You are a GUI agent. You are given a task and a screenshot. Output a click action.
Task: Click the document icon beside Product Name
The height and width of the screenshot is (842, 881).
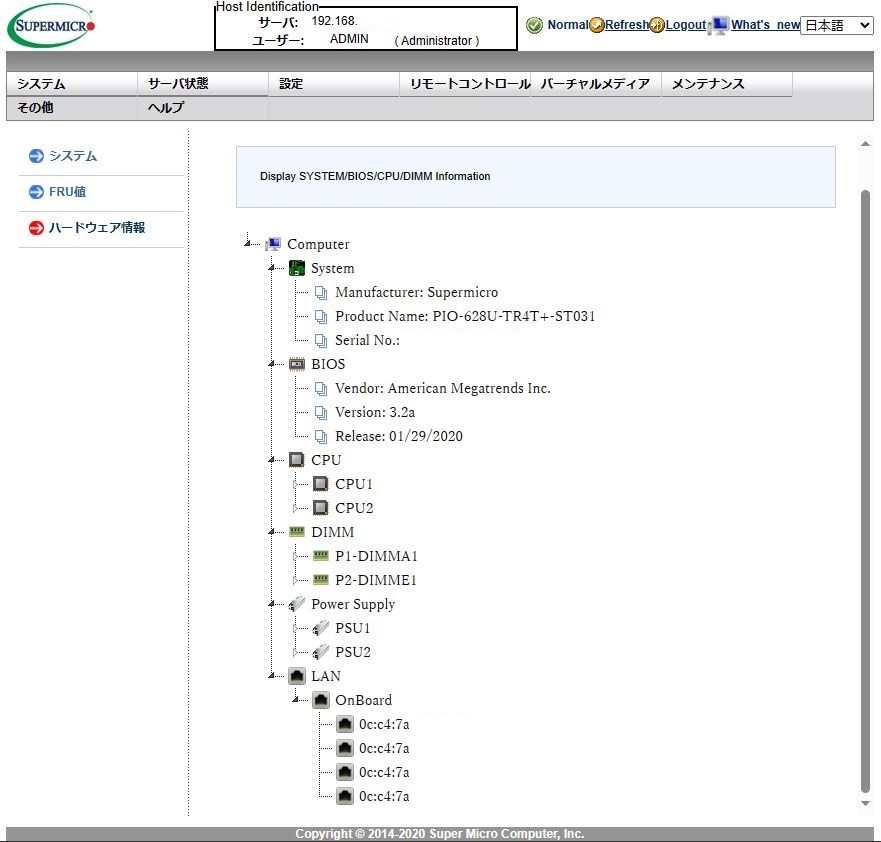(321, 316)
